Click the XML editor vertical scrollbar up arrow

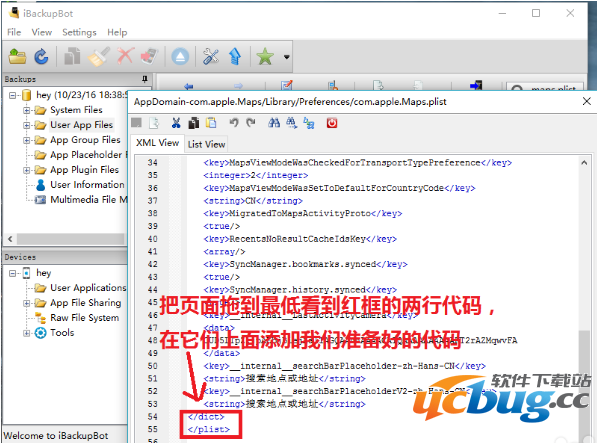coord(584,163)
